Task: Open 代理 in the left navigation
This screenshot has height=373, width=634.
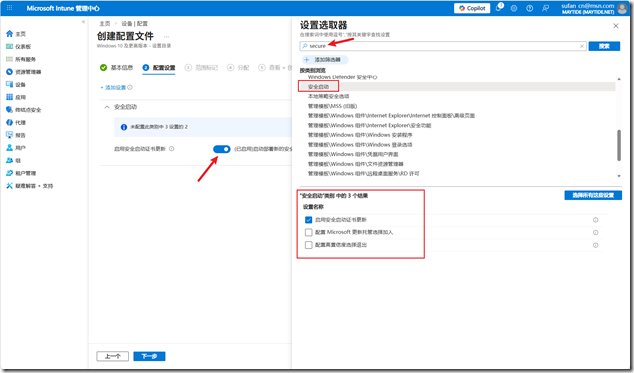Action: coord(16,122)
